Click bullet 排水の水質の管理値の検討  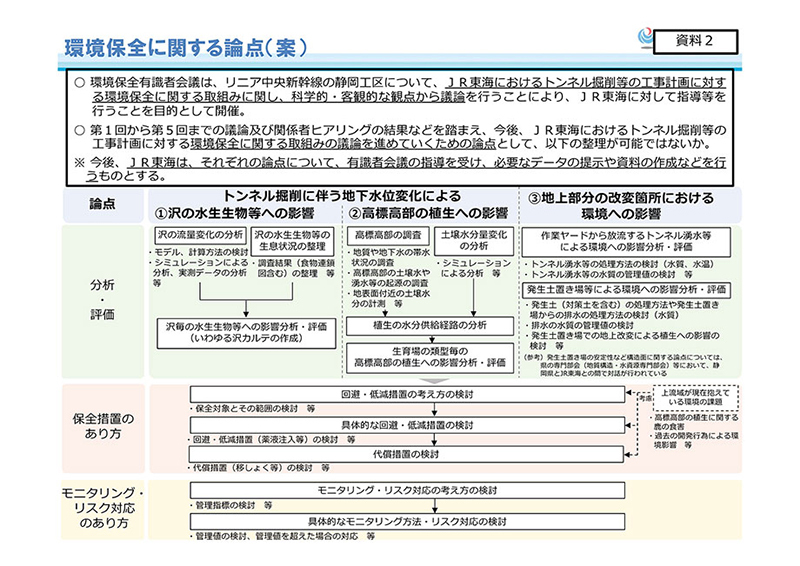579,325
